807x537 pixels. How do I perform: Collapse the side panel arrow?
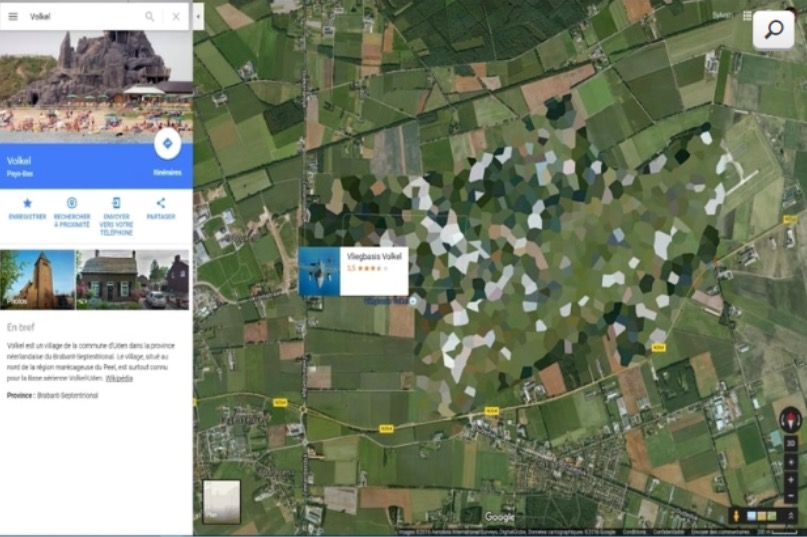coord(198,16)
